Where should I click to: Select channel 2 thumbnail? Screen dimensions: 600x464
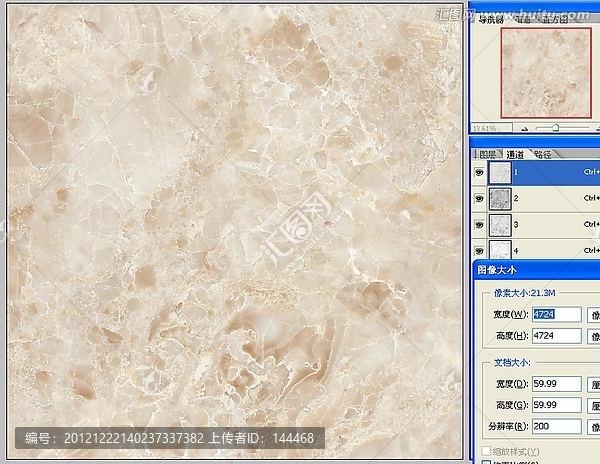(x=500, y=199)
